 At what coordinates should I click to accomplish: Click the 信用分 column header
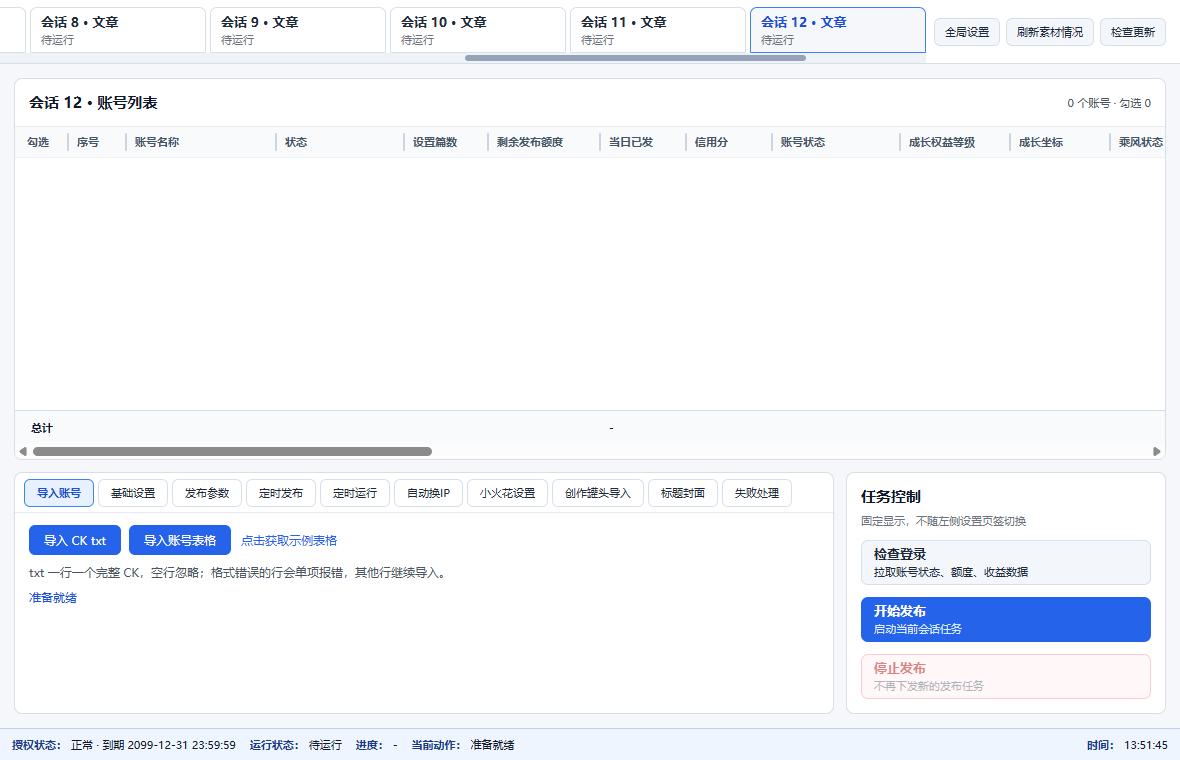coord(711,141)
